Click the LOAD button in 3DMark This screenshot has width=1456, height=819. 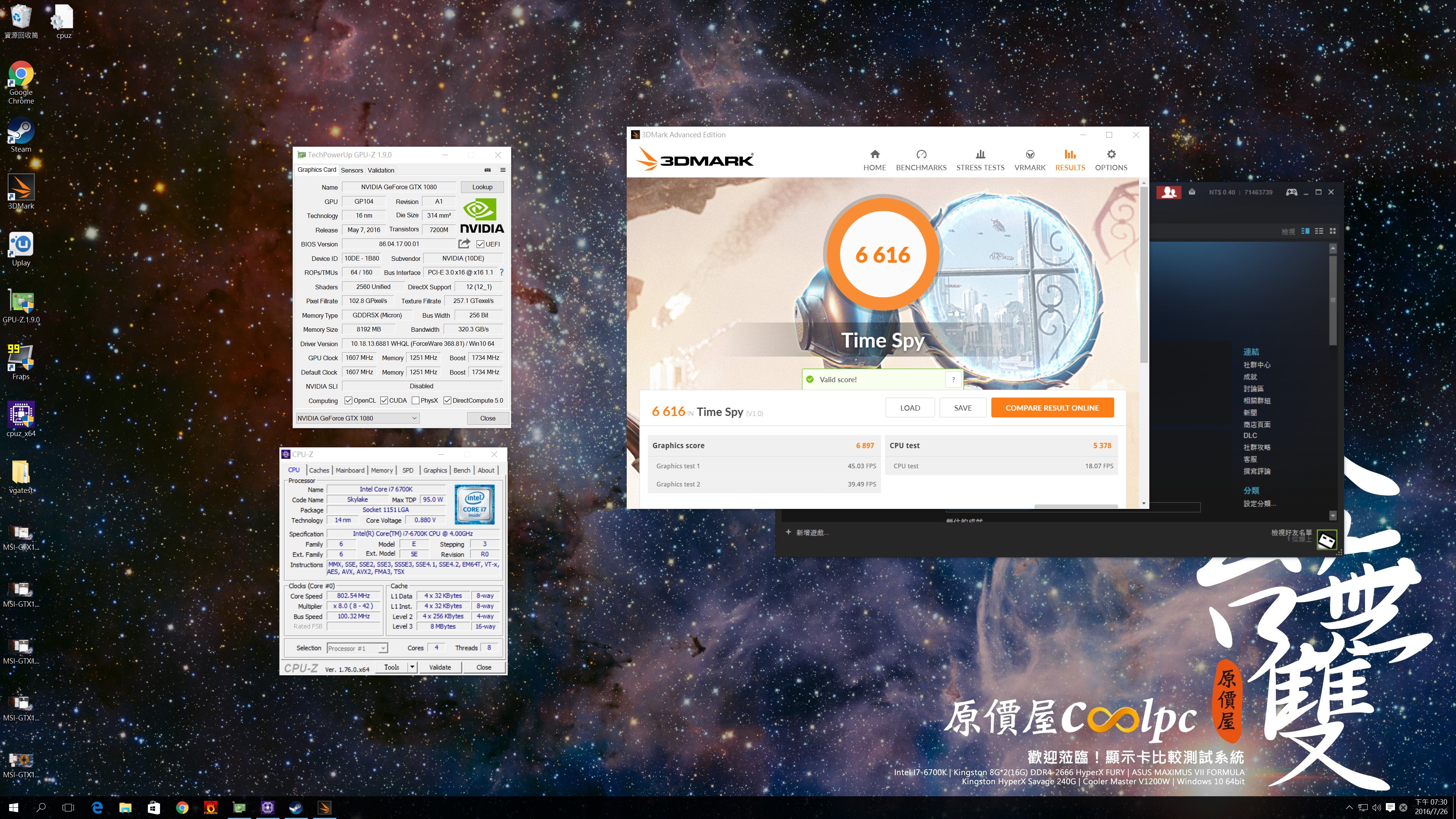(x=910, y=408)
